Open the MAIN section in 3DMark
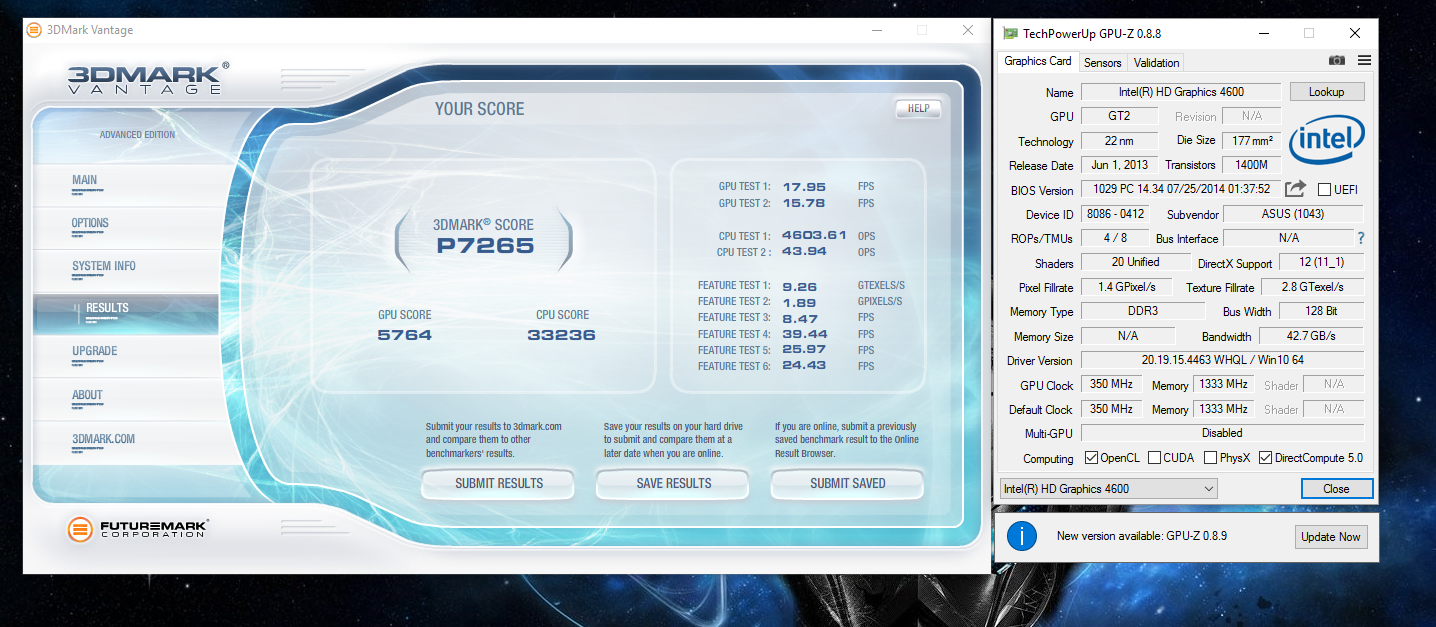 click(x=126, y=184)
